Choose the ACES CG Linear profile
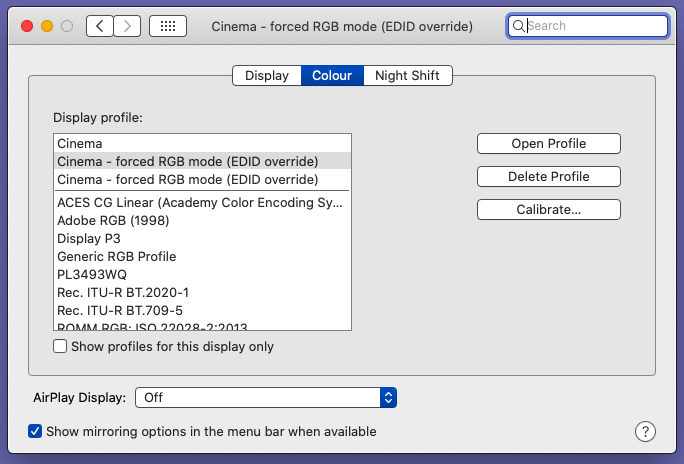This screenshot has width=684, height=464. tap(202, 202)
